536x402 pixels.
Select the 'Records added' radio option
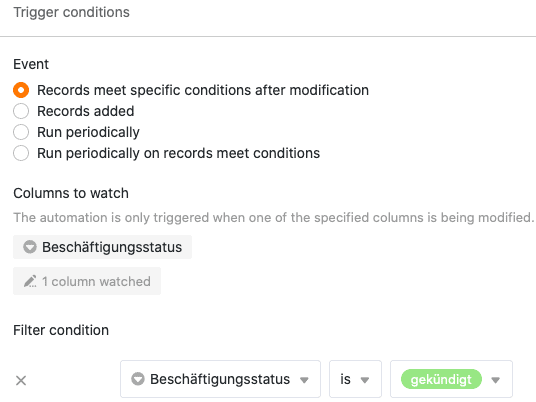click(x=21, y=111)
